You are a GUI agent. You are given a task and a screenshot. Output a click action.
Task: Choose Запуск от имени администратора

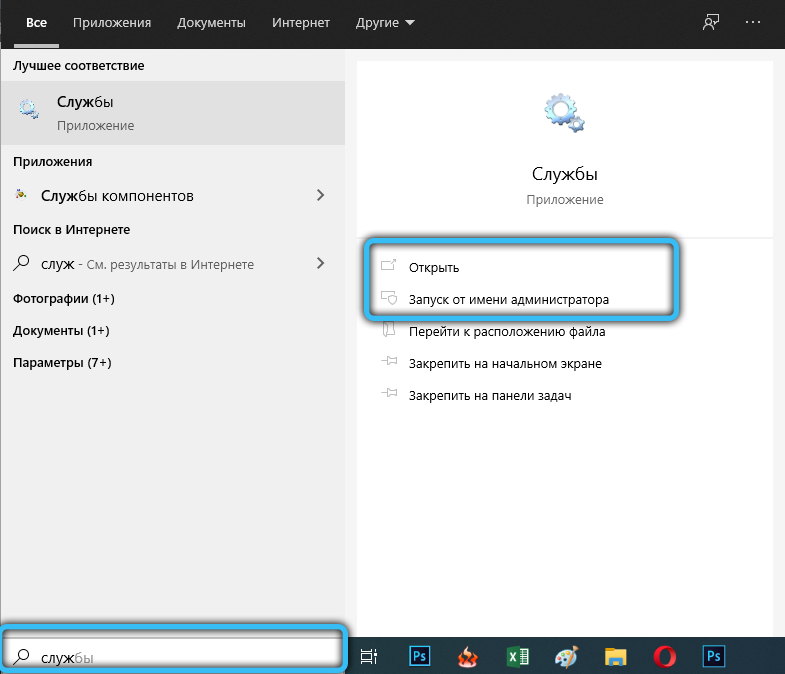[x=508, y=299]
